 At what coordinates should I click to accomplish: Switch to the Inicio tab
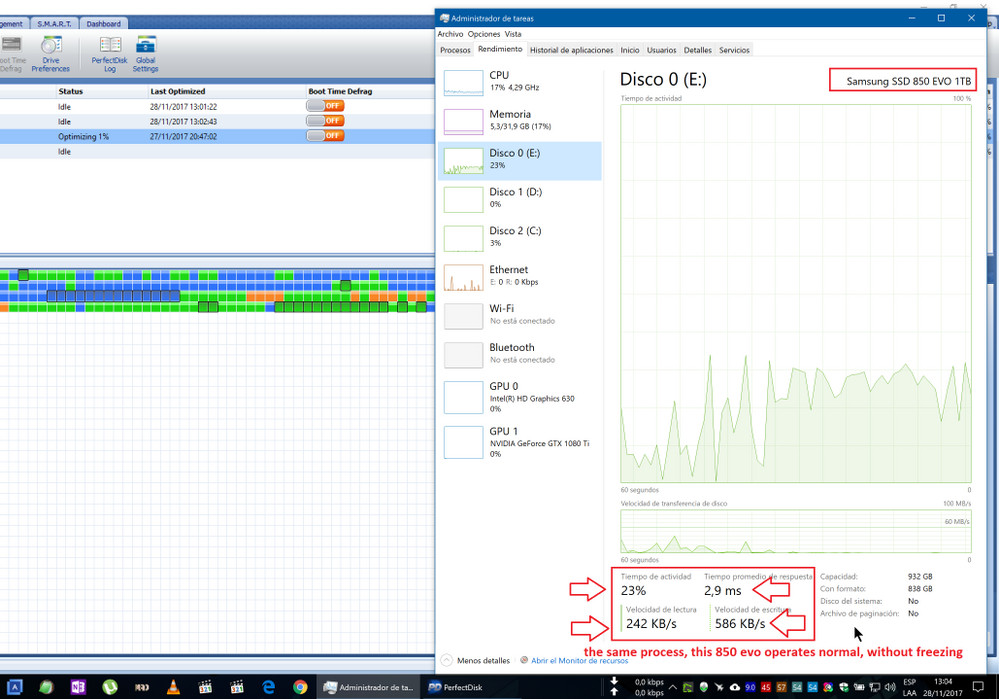(630, 50)
